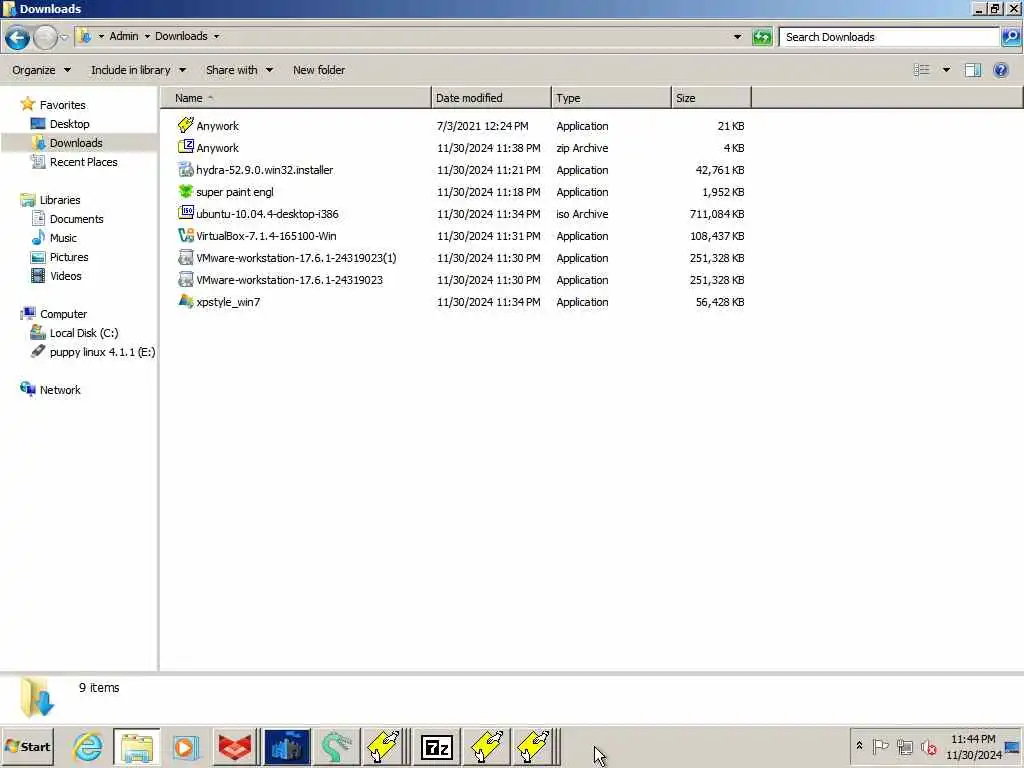
Task: Open the Help question mark icon
Action: pos(1000,70)
